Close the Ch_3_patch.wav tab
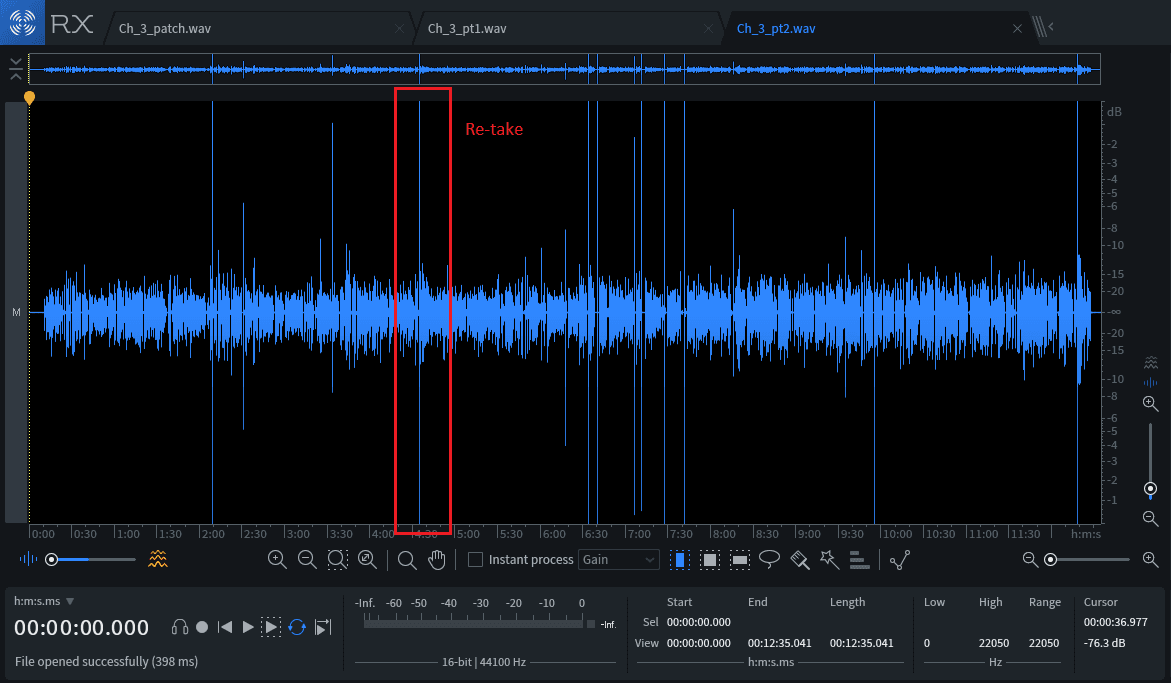The width and height of the screenshot is (1171, 683). (400, 28)
